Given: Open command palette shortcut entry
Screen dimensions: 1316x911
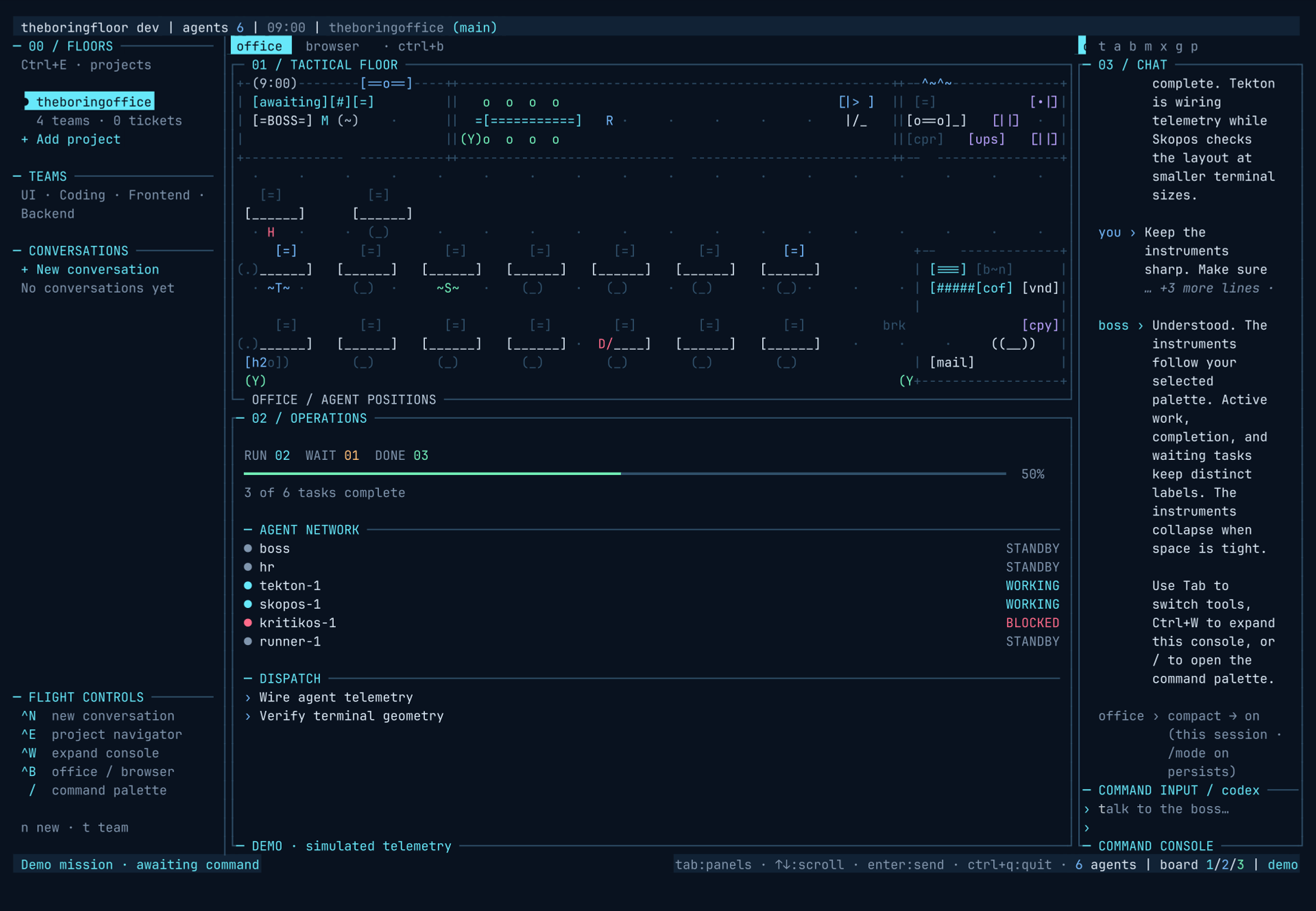Looking at the screenshot, I should click(97, 790).
